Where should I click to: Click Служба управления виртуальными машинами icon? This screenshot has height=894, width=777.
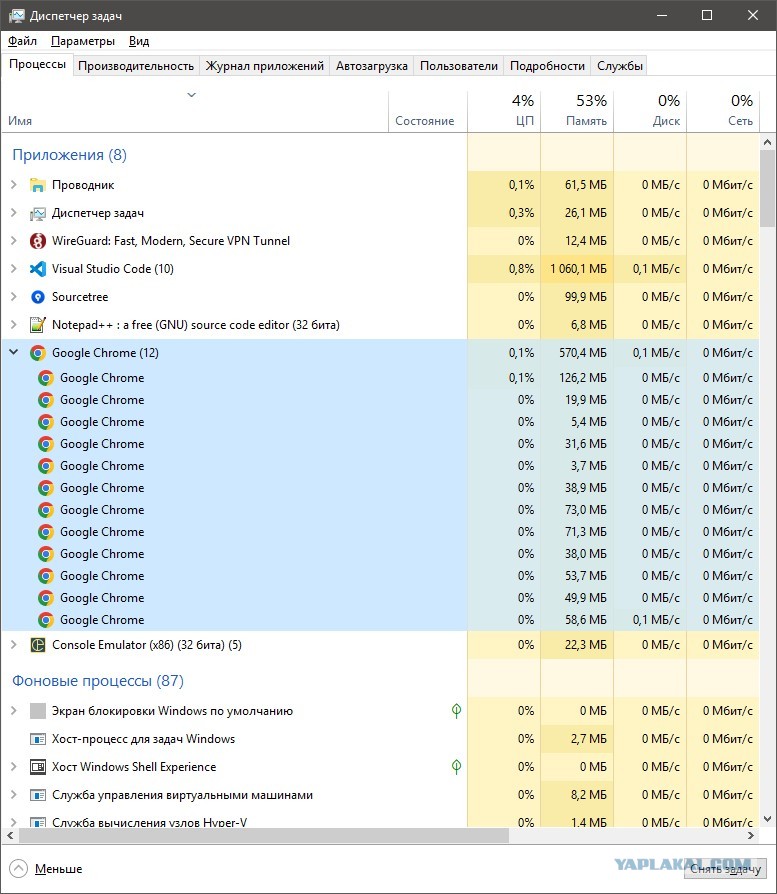(38, 795)
